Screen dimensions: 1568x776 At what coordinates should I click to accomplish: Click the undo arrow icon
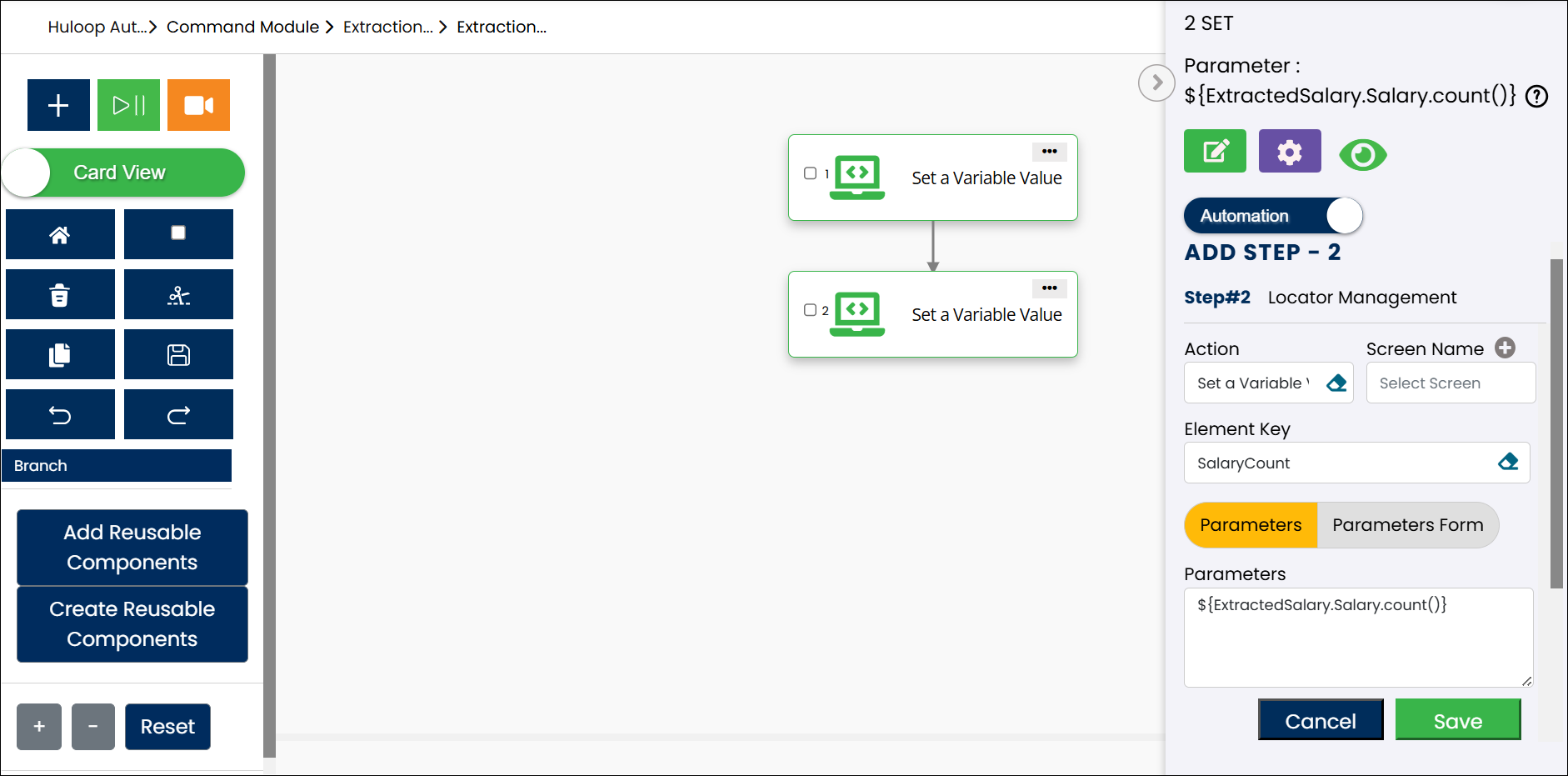point(60,415)
